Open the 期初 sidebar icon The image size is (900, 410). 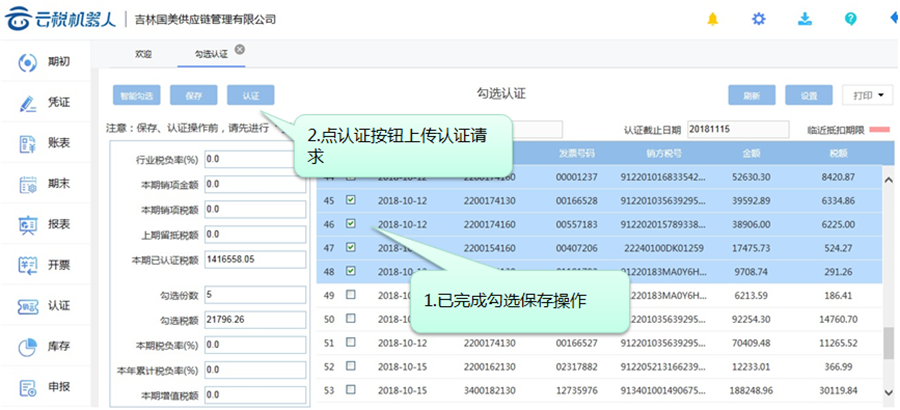[28, 63]
